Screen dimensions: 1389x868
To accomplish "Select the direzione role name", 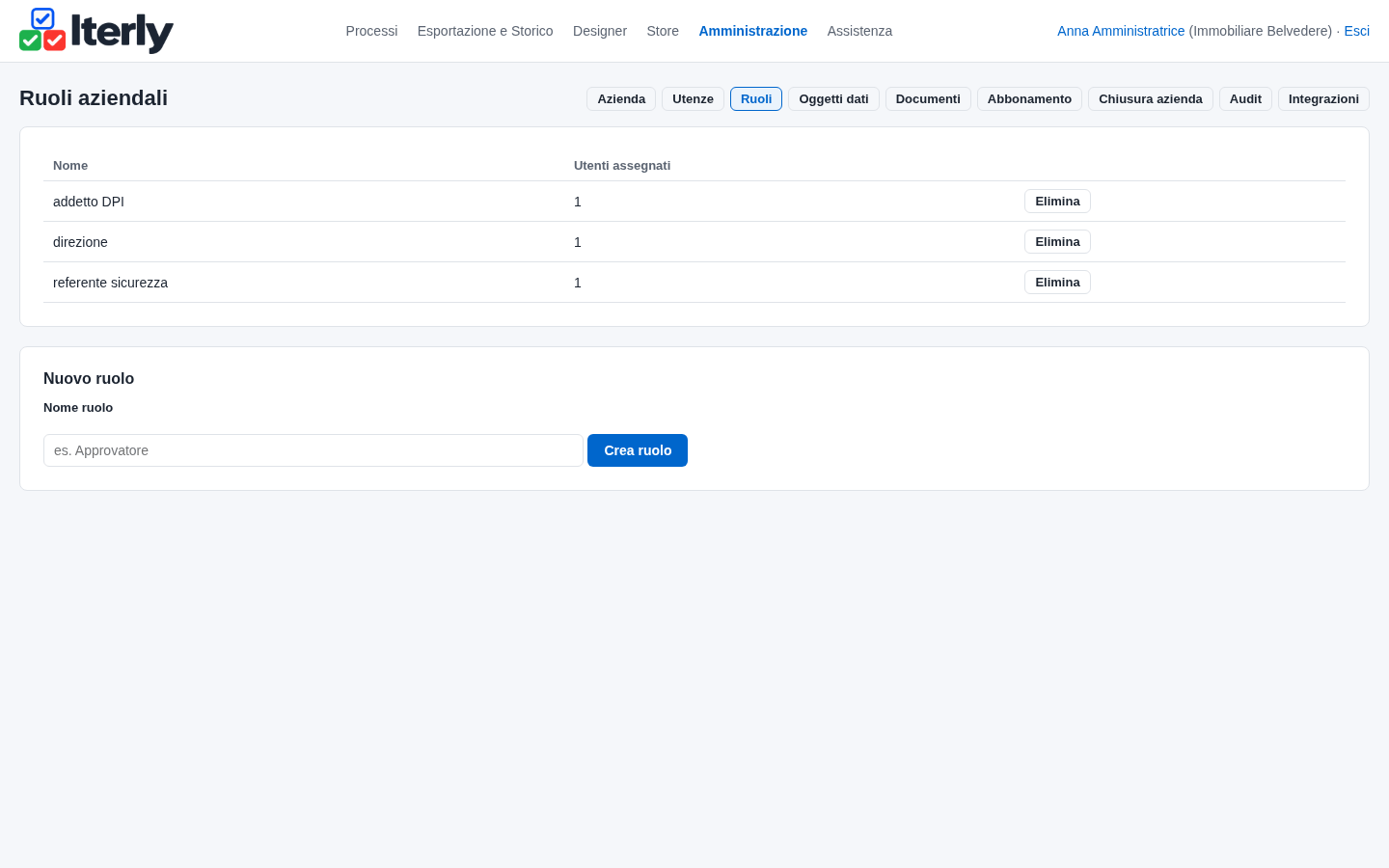I will pyautogui.click(x=80, y=242).
